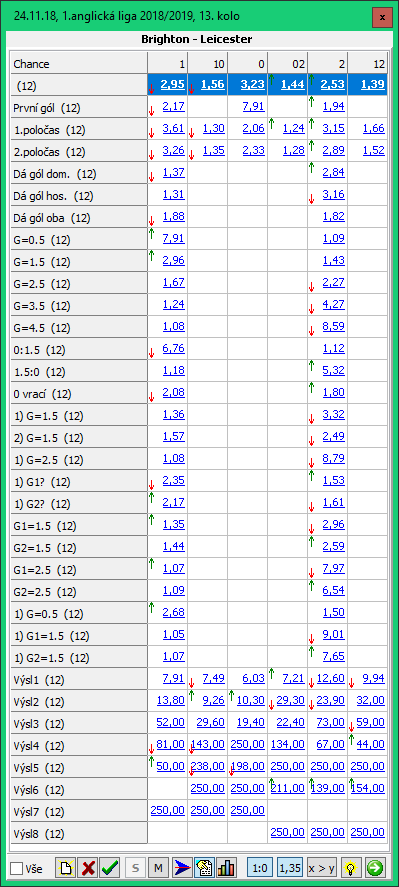Toggle the 1:0 score button
This screenshot has height=887, width=399.
click(260, 868)
